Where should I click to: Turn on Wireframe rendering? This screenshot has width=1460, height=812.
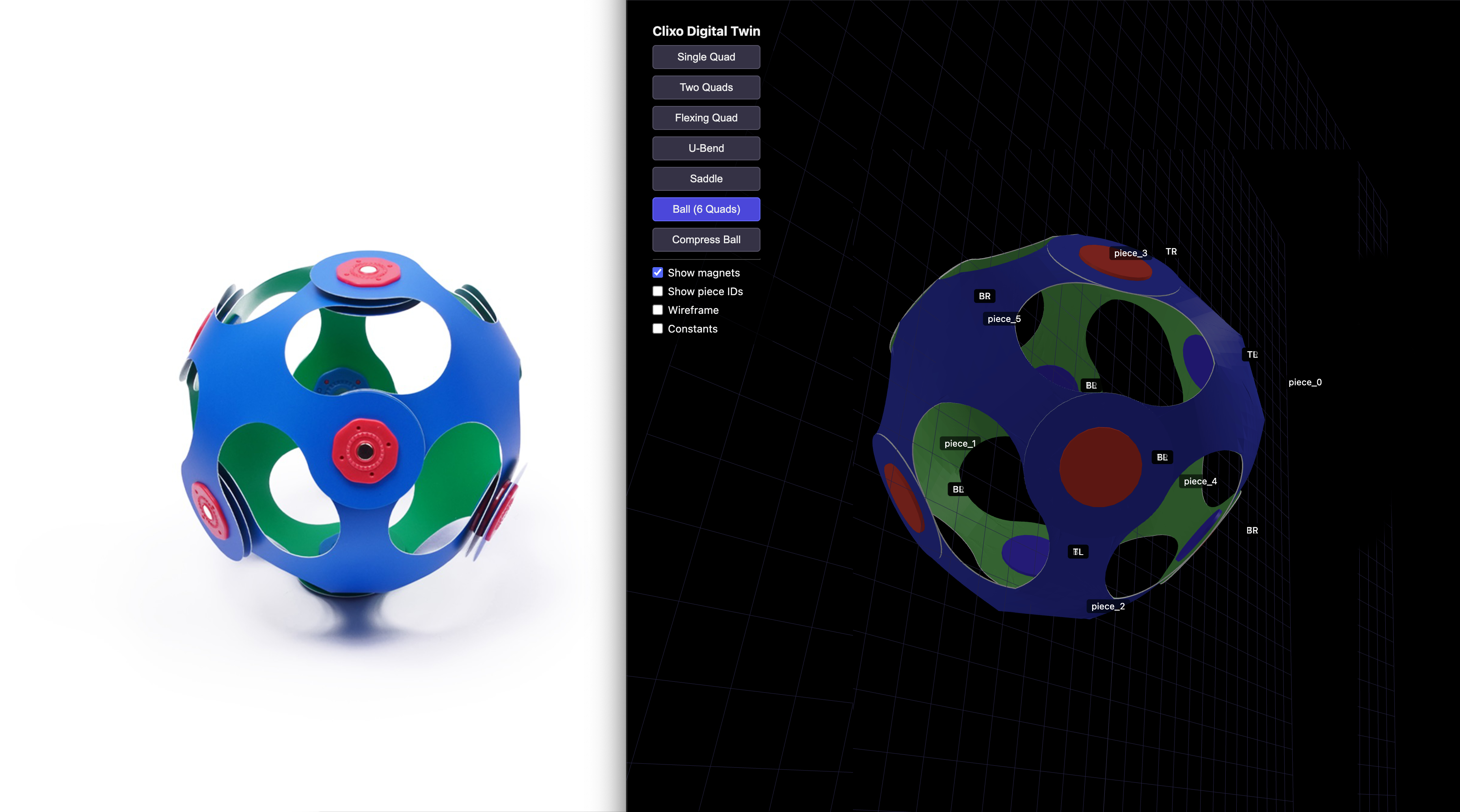pyautogui.click(x=657, y=310)
